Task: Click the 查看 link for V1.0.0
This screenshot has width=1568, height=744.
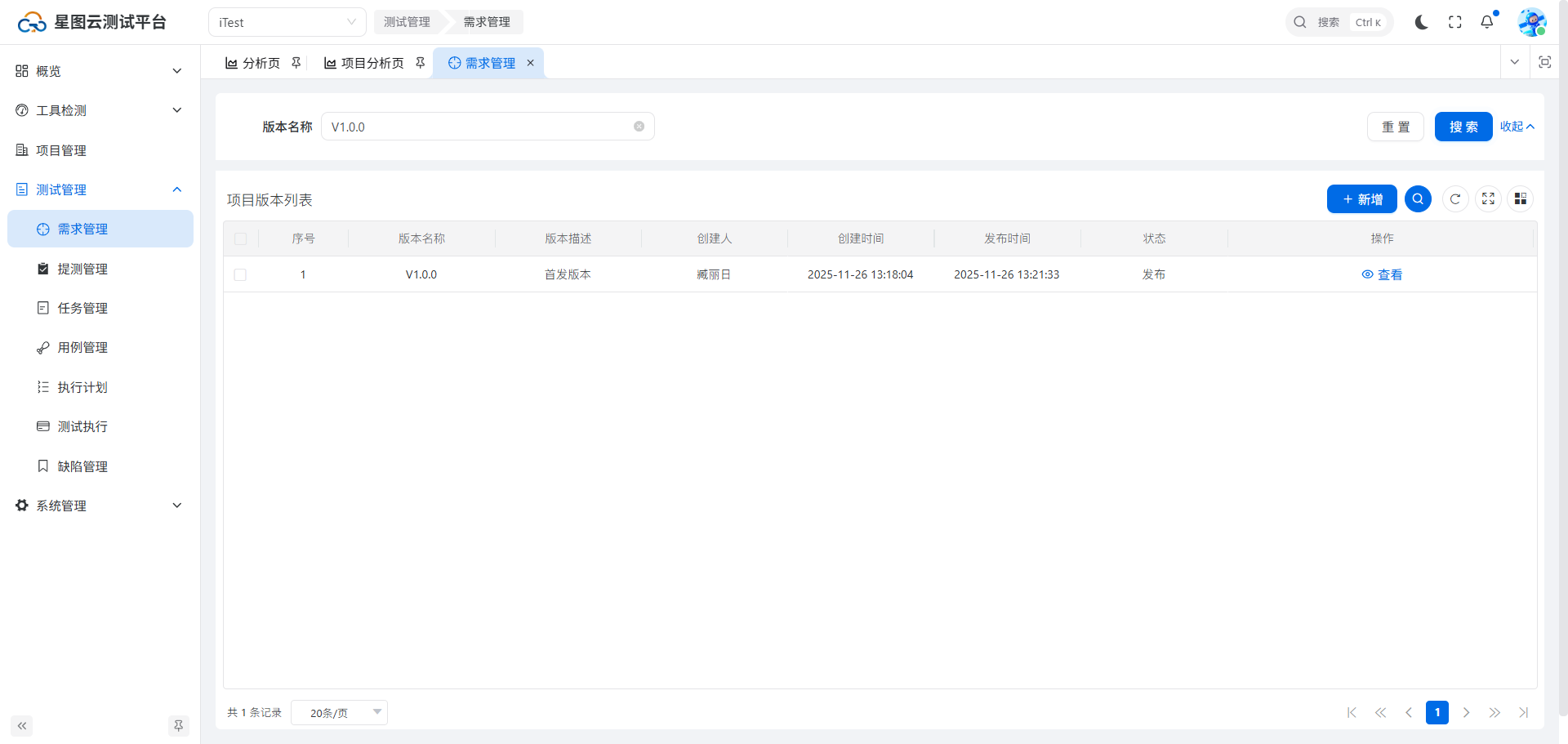Action: click(1382, 275)
